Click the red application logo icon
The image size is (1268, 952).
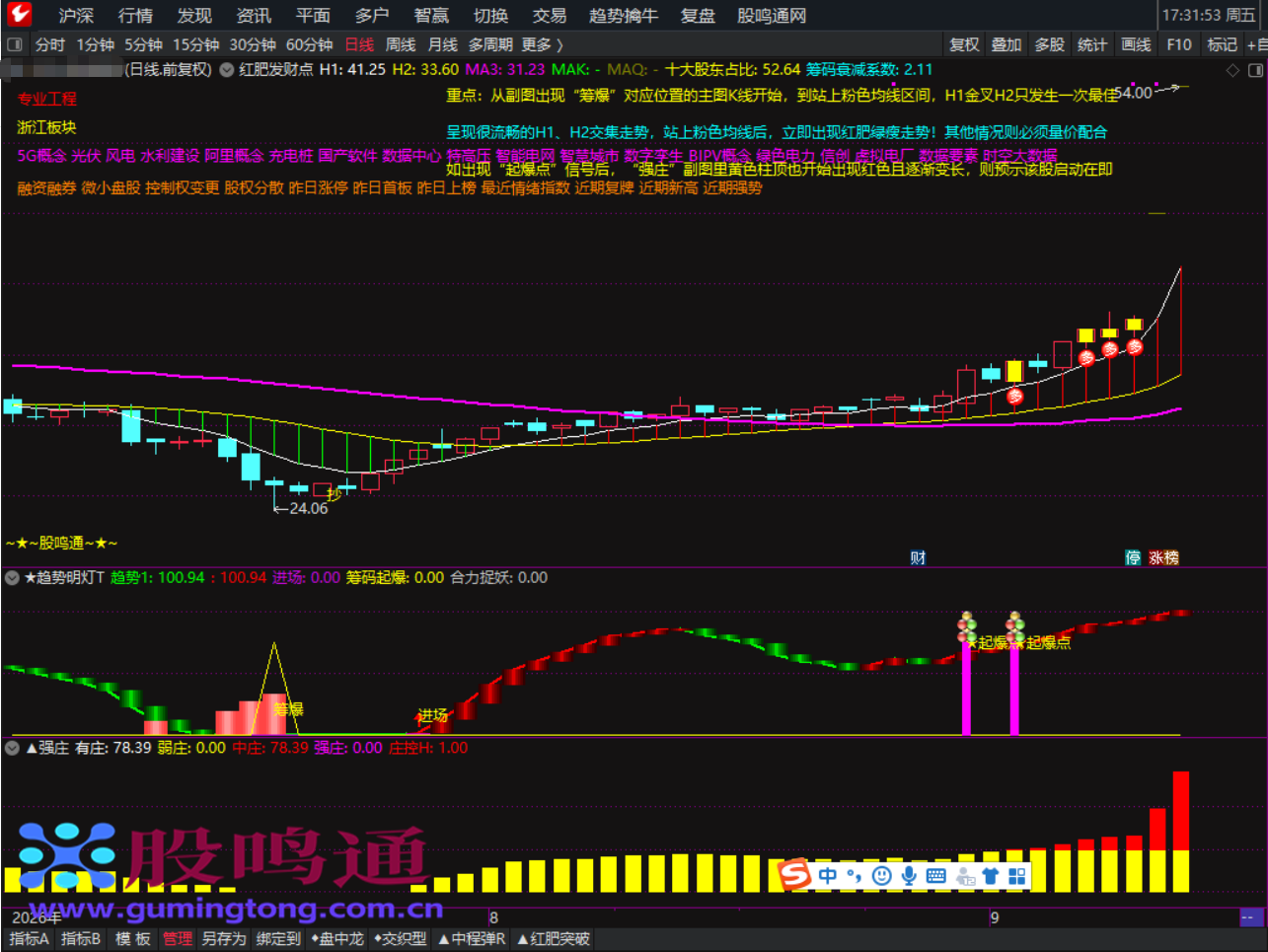click(19, 14)
